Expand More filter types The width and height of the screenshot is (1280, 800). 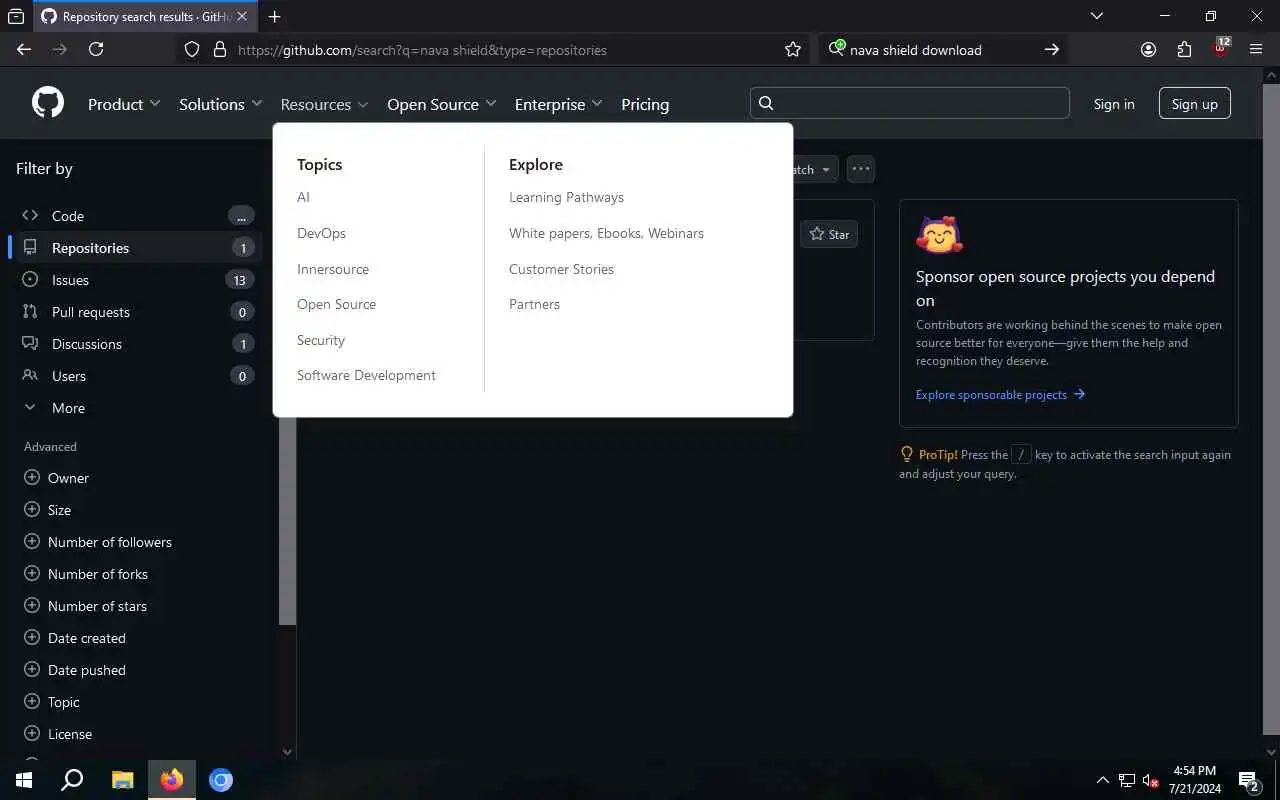point(135,408)
